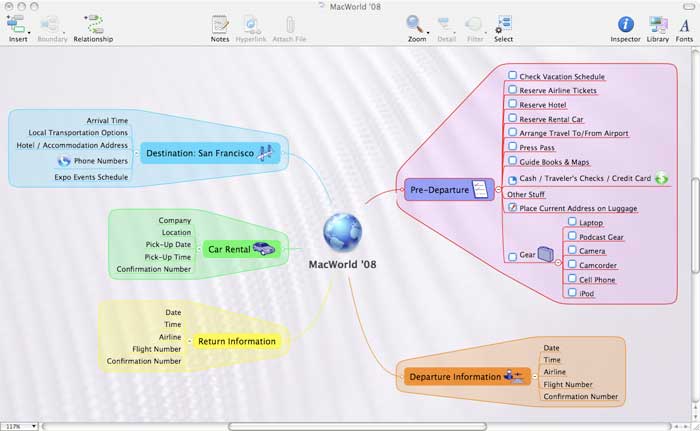Check the Guide Books & Maps box
The height and width of the screenshot is (431, 700).
(x=512, y=161)
